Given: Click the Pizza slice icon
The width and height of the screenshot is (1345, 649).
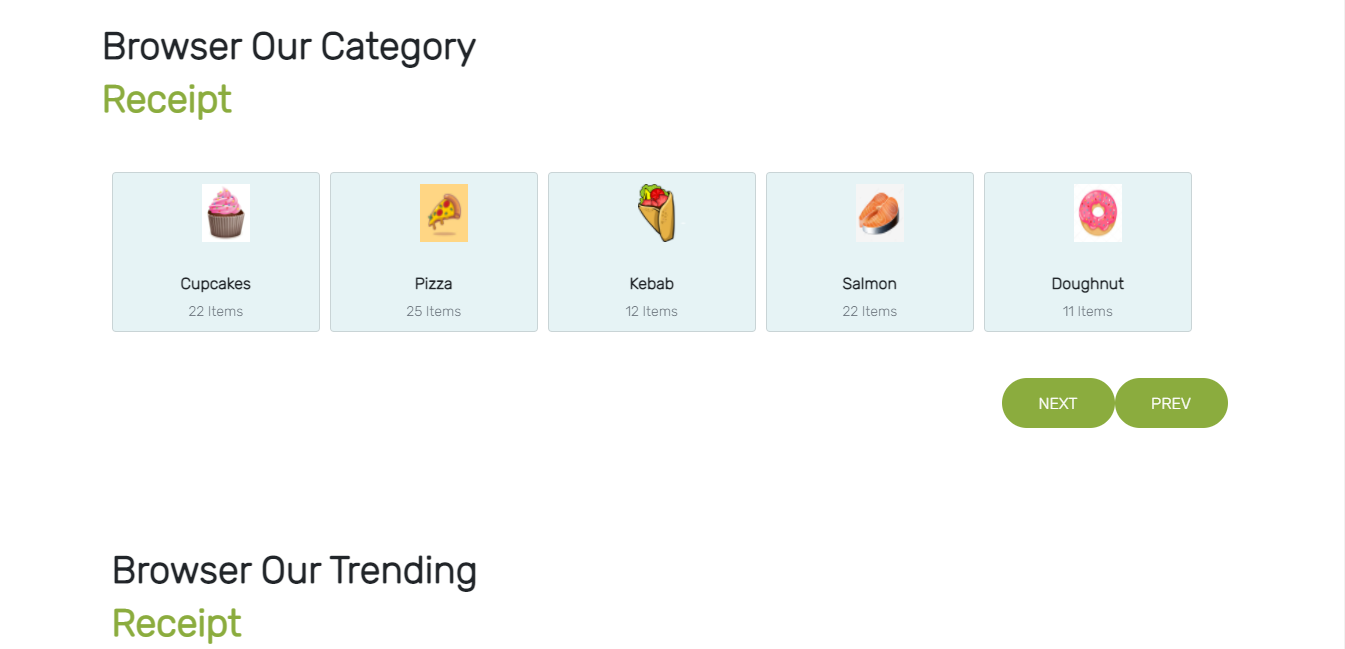Looking at the screenshot, I should pyautogui.click(x=444, y=212).
